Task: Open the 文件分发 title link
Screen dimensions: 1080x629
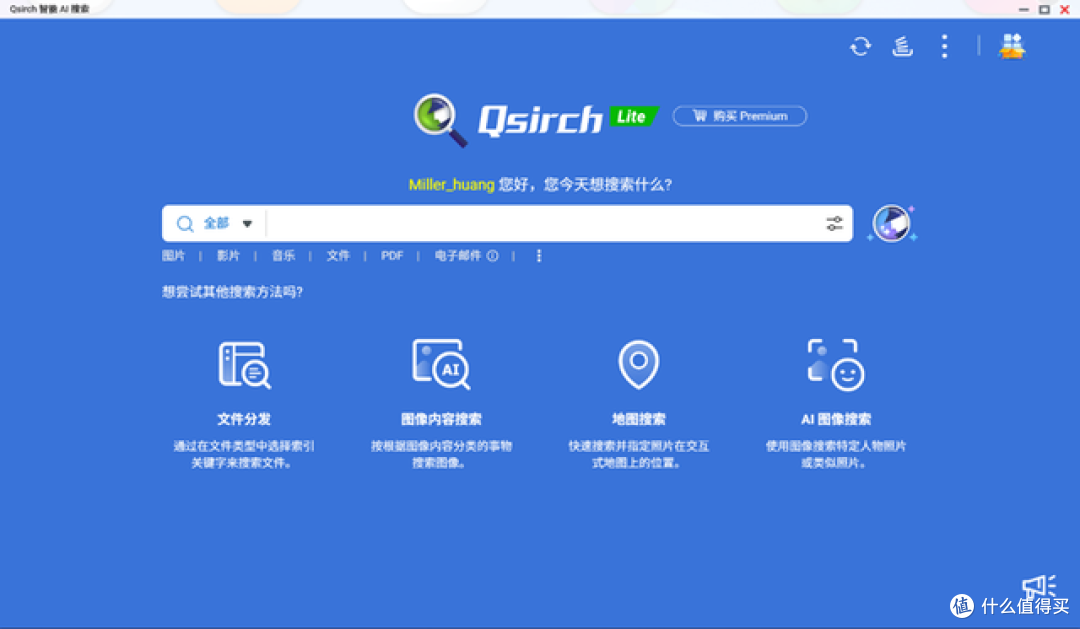Action: point(244,419)
